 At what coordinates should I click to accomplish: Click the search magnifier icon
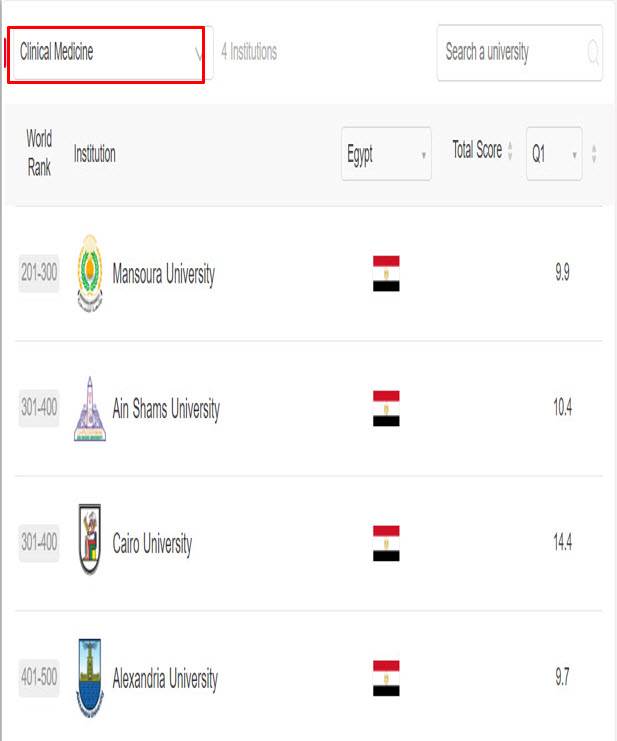[593, 52]
